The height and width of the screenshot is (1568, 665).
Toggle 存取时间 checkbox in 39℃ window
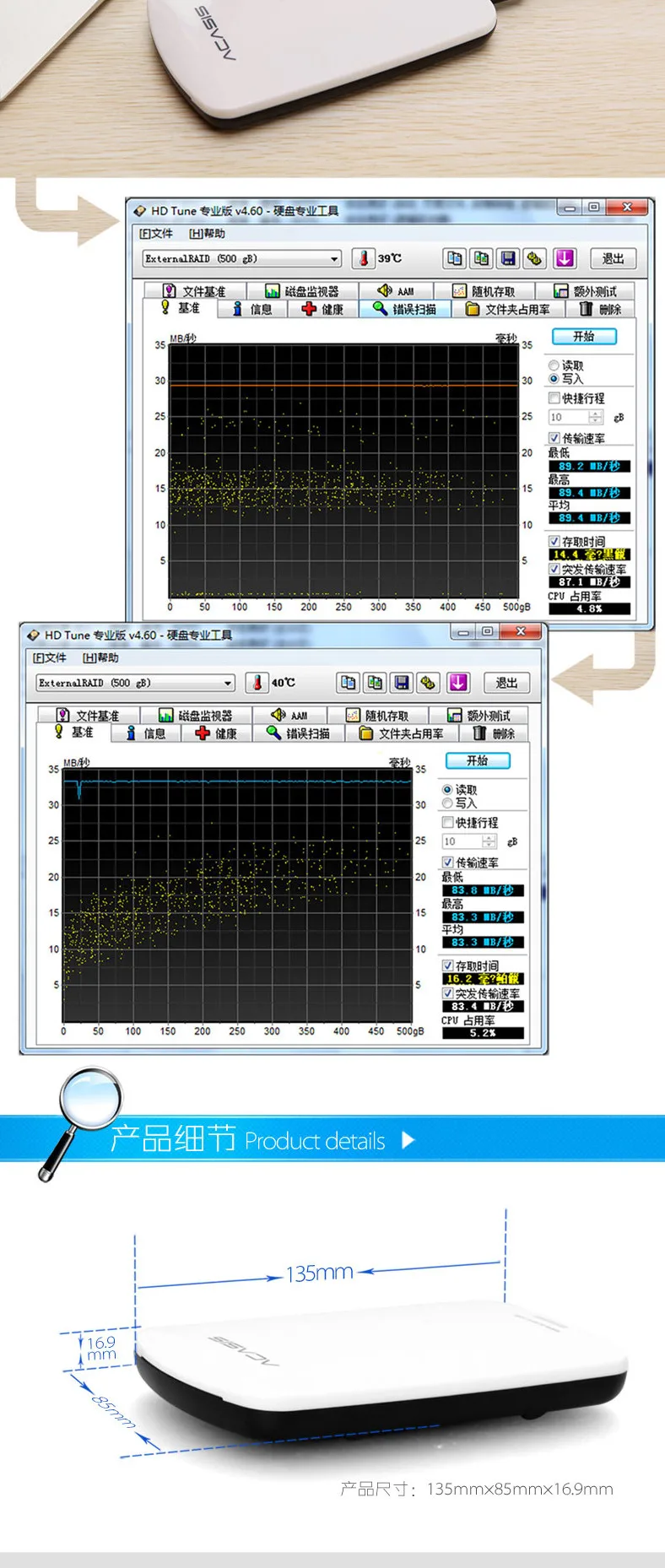point(554,541)
